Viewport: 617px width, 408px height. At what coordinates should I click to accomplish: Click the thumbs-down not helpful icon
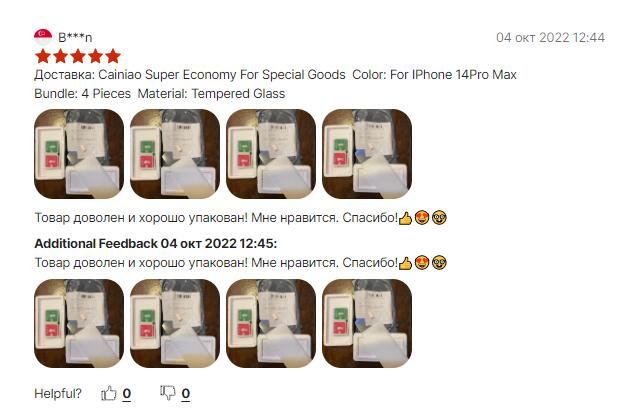pyautogui.click(x=168, y=393)
